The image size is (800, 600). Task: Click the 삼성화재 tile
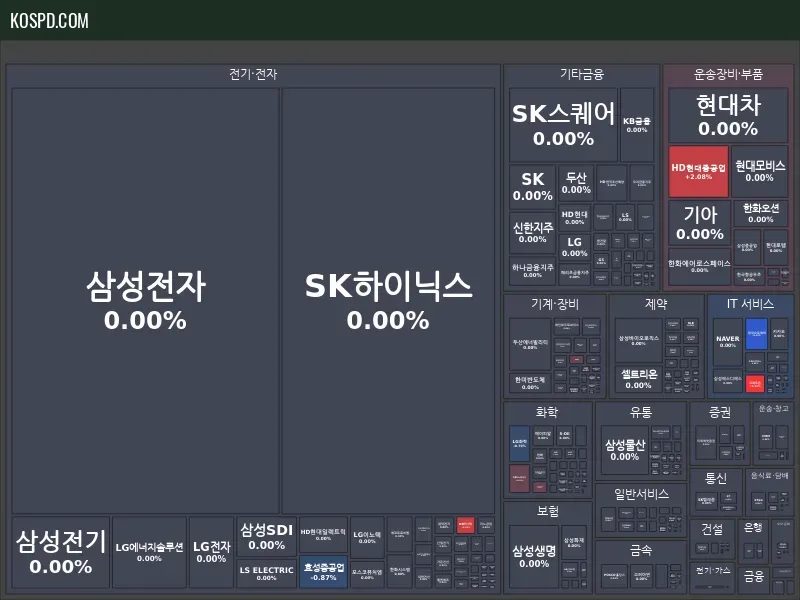(574, 542)
